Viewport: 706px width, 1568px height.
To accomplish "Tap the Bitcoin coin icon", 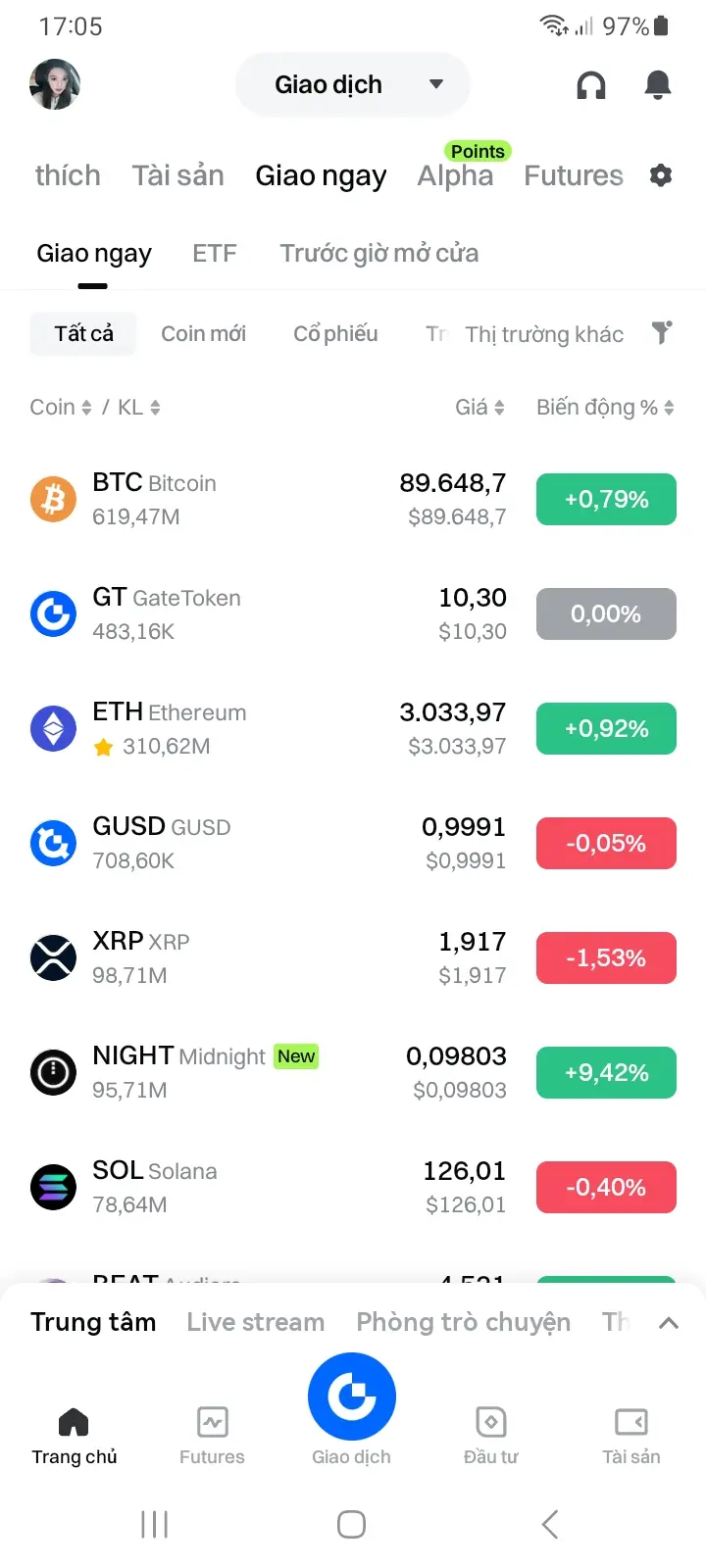I will (53, 499).
